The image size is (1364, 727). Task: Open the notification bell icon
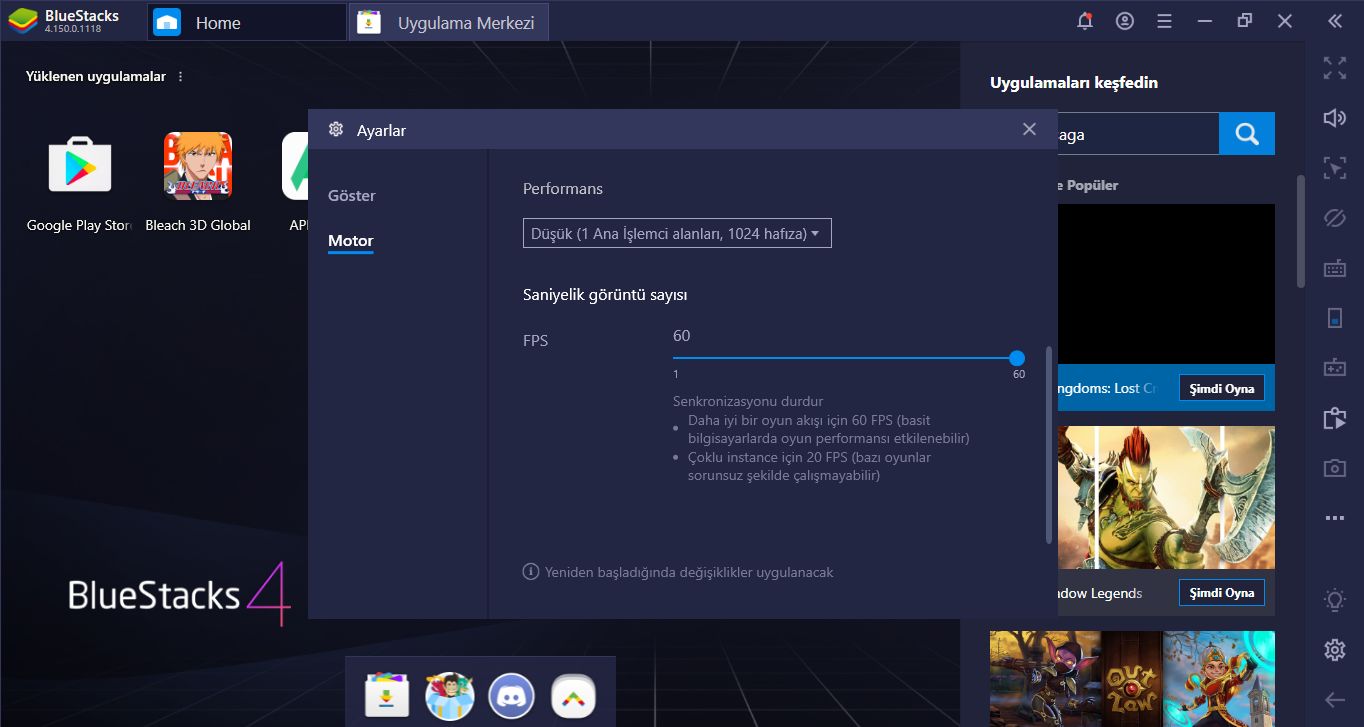(x=1085, y=21)
